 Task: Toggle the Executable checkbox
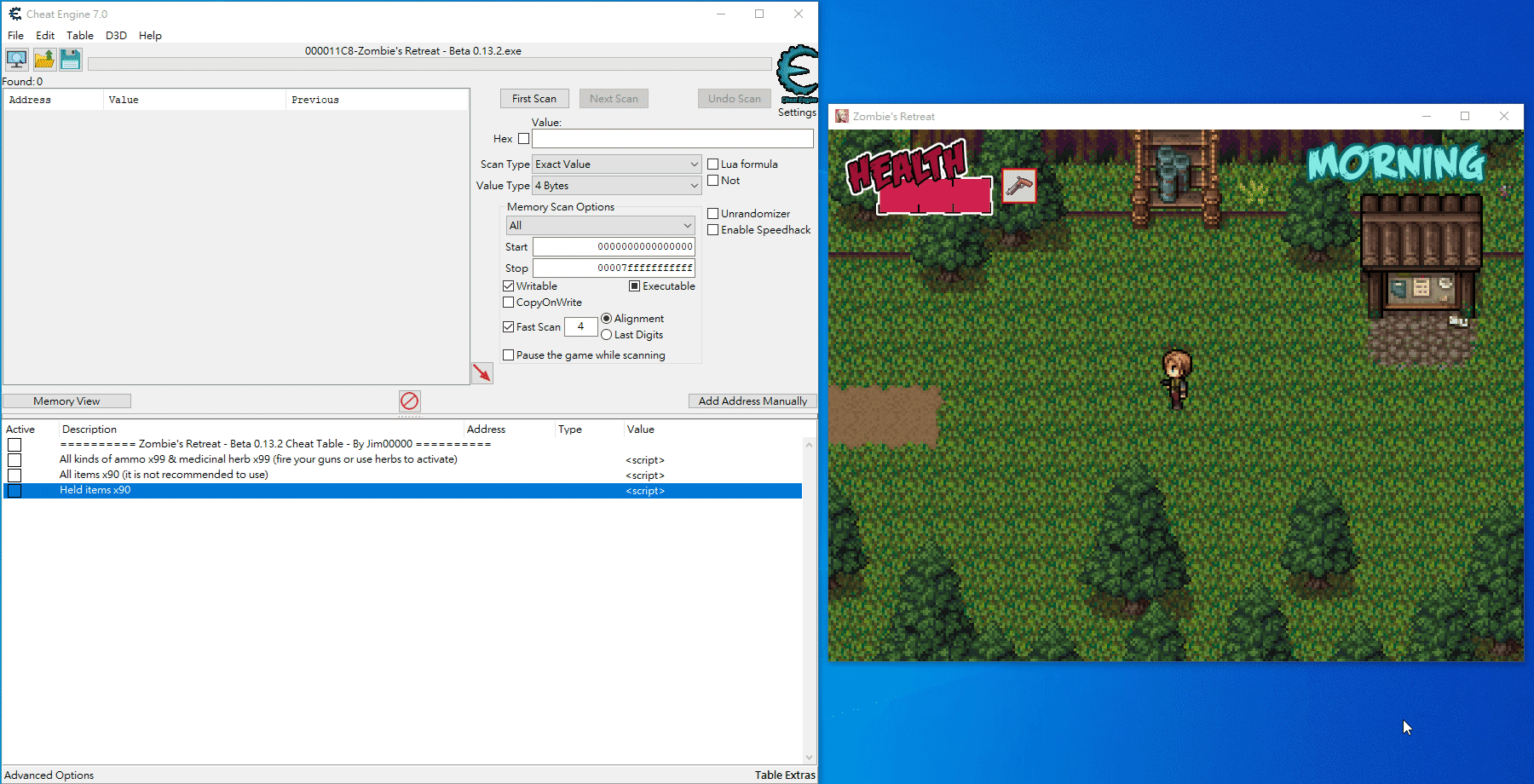click(x=634, y=286)
